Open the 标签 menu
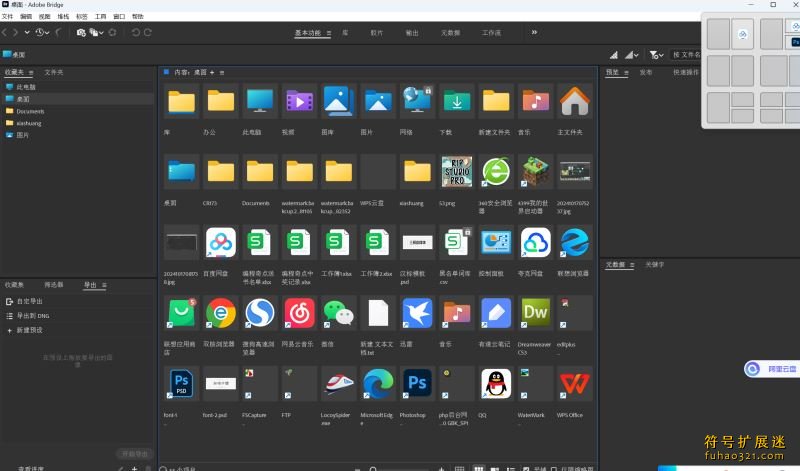 point(82,16)
